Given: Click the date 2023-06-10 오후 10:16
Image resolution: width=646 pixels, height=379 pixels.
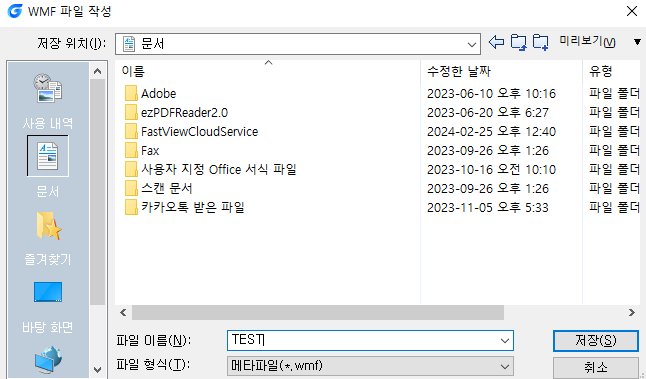Looking at the screenshot, I should pyautogui.click(x=492, y=94).
